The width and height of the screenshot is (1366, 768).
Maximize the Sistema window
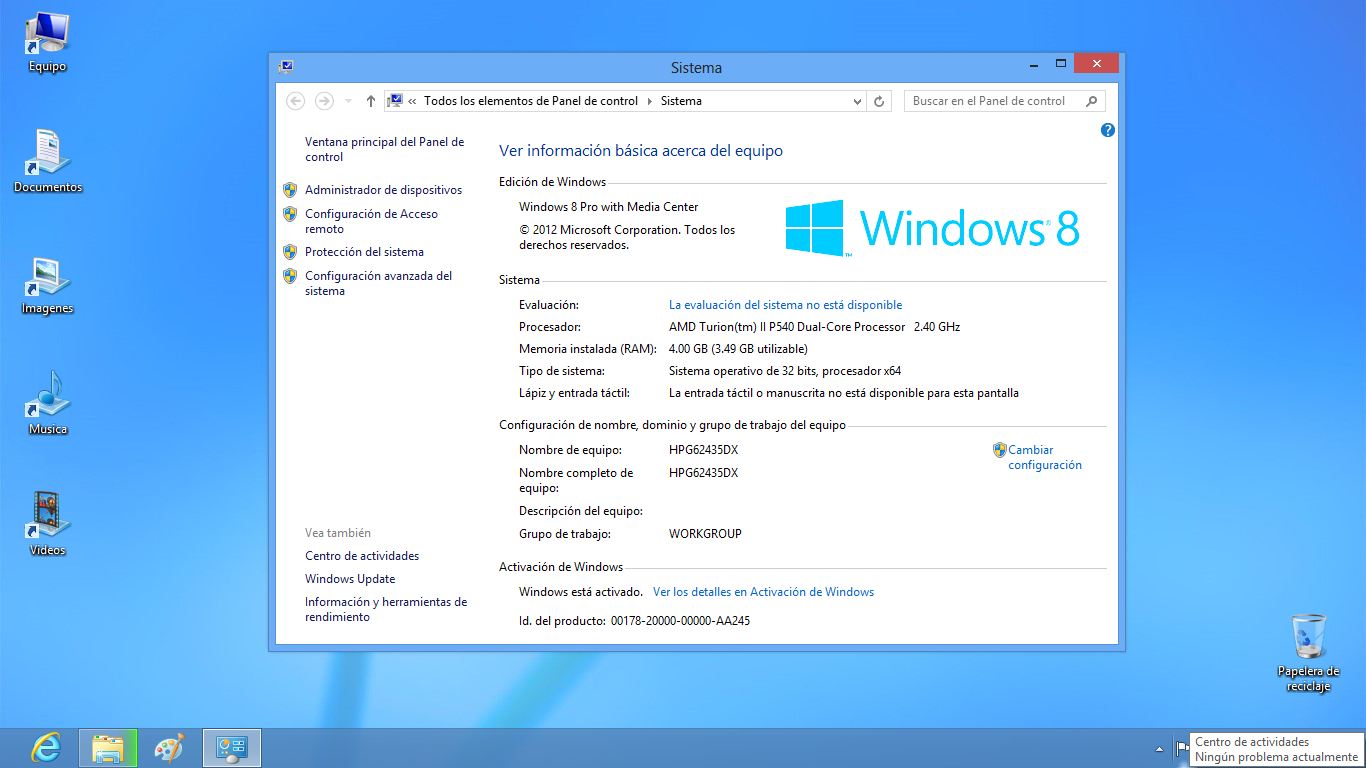(1061, 64)
